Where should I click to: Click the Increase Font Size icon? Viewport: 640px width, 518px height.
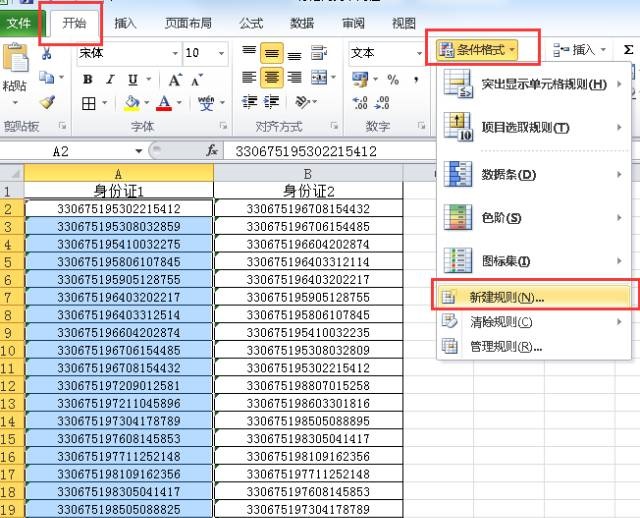point(174,80)
